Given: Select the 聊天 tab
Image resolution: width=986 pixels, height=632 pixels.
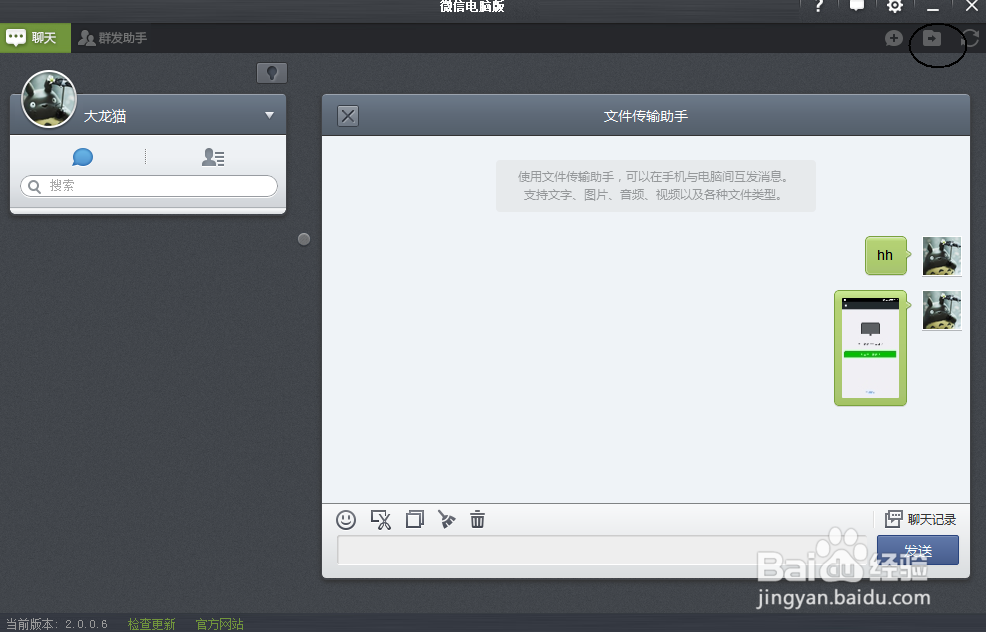Looking at the screenshot, I should point(35,37).
